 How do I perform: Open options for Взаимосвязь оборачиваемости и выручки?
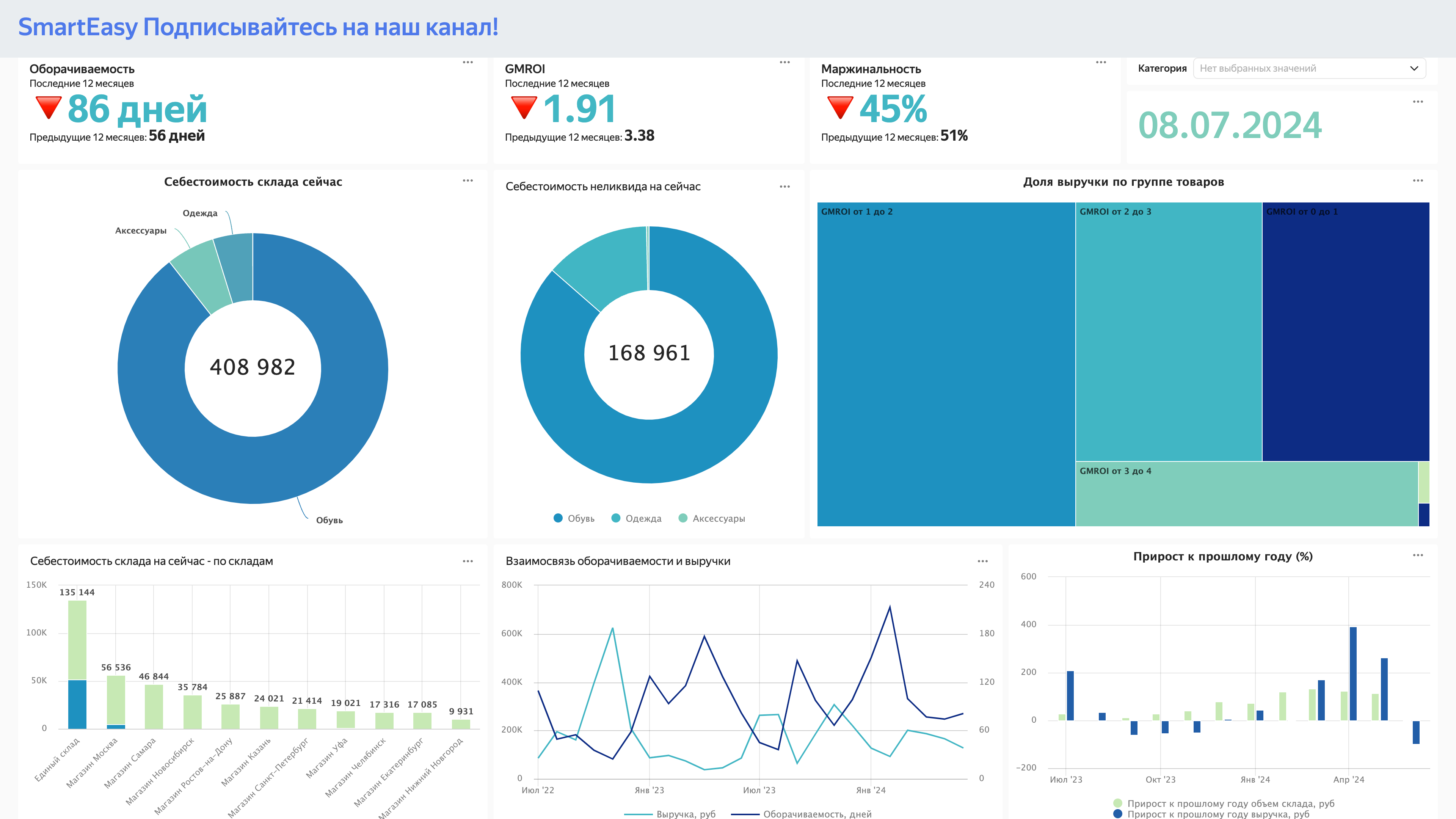coord(982,561)
